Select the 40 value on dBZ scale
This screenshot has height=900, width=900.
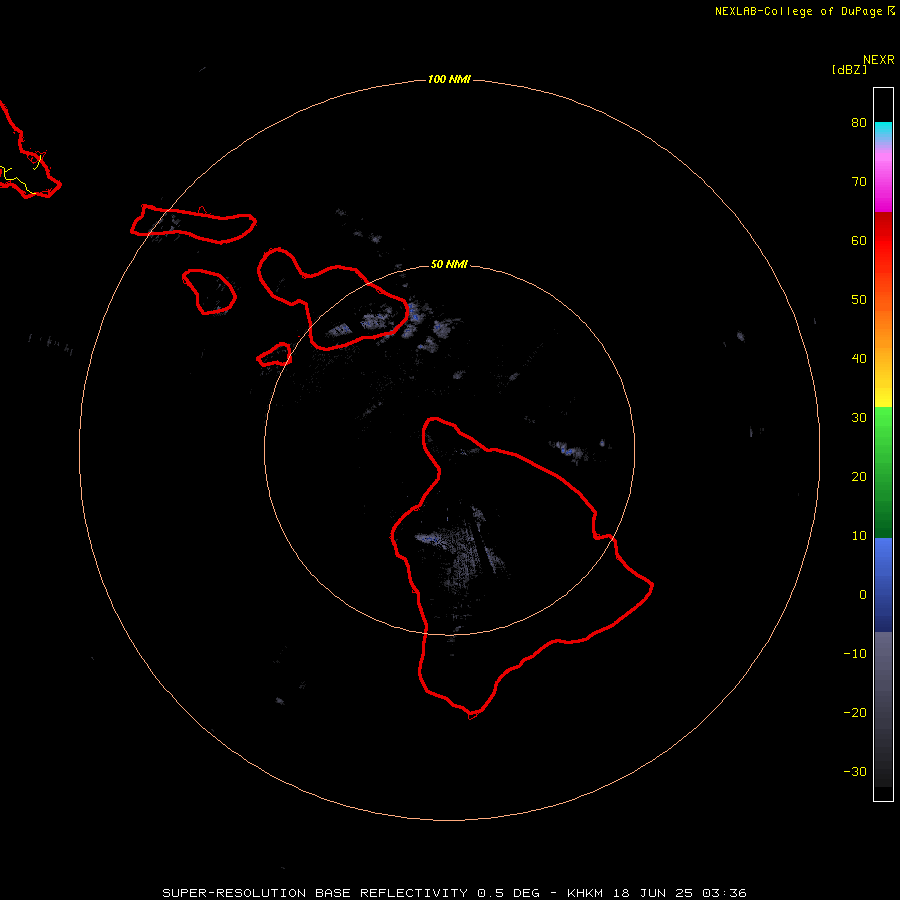[x=859, y=359]
